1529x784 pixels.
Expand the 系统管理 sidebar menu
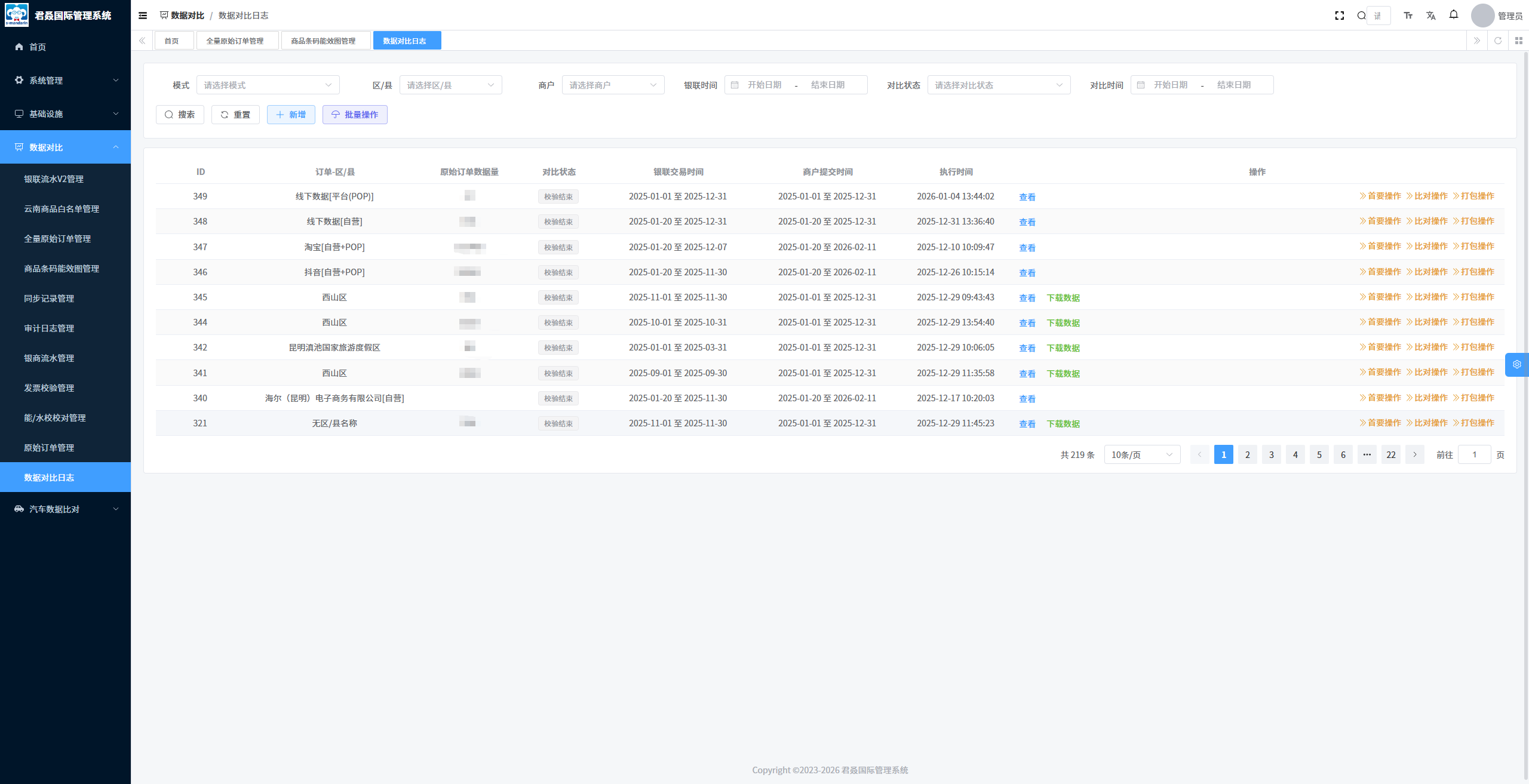(65, 80)
